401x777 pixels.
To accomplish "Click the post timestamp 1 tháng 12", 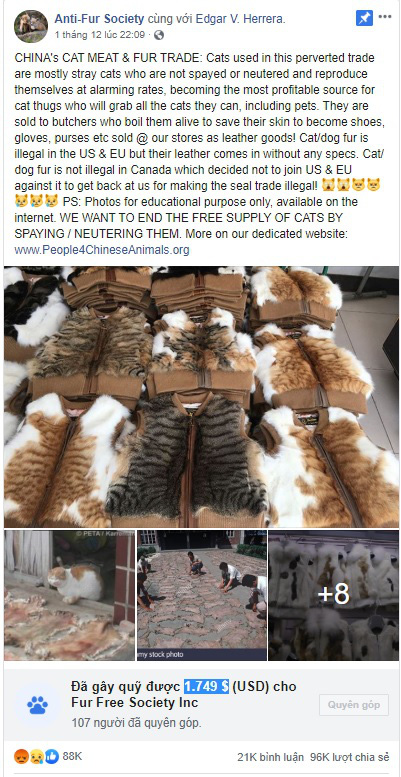I will 99,35.
